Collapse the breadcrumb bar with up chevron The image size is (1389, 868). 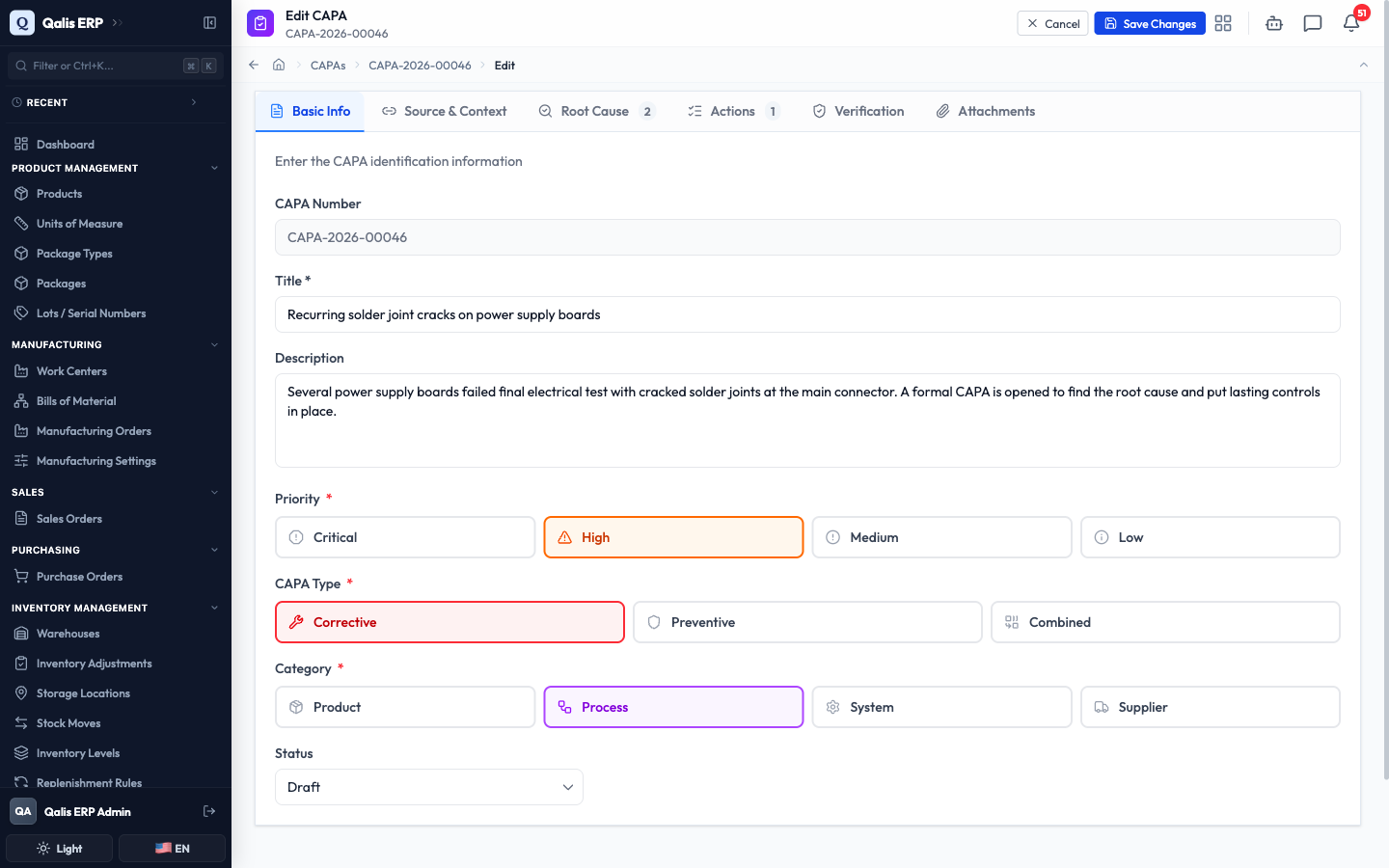[x=1363, y=65]
